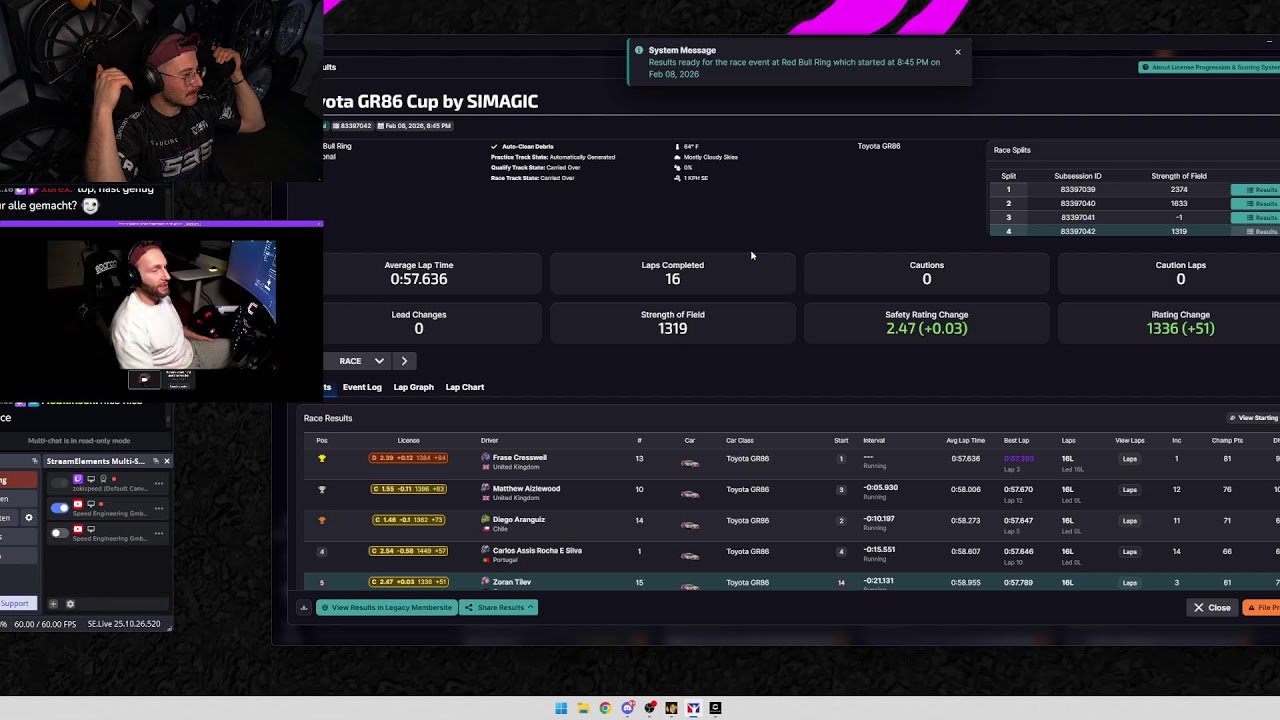This screenshot has width=1280, height=720.
Task: Open the RACE session dropdown
Action: 360,361
